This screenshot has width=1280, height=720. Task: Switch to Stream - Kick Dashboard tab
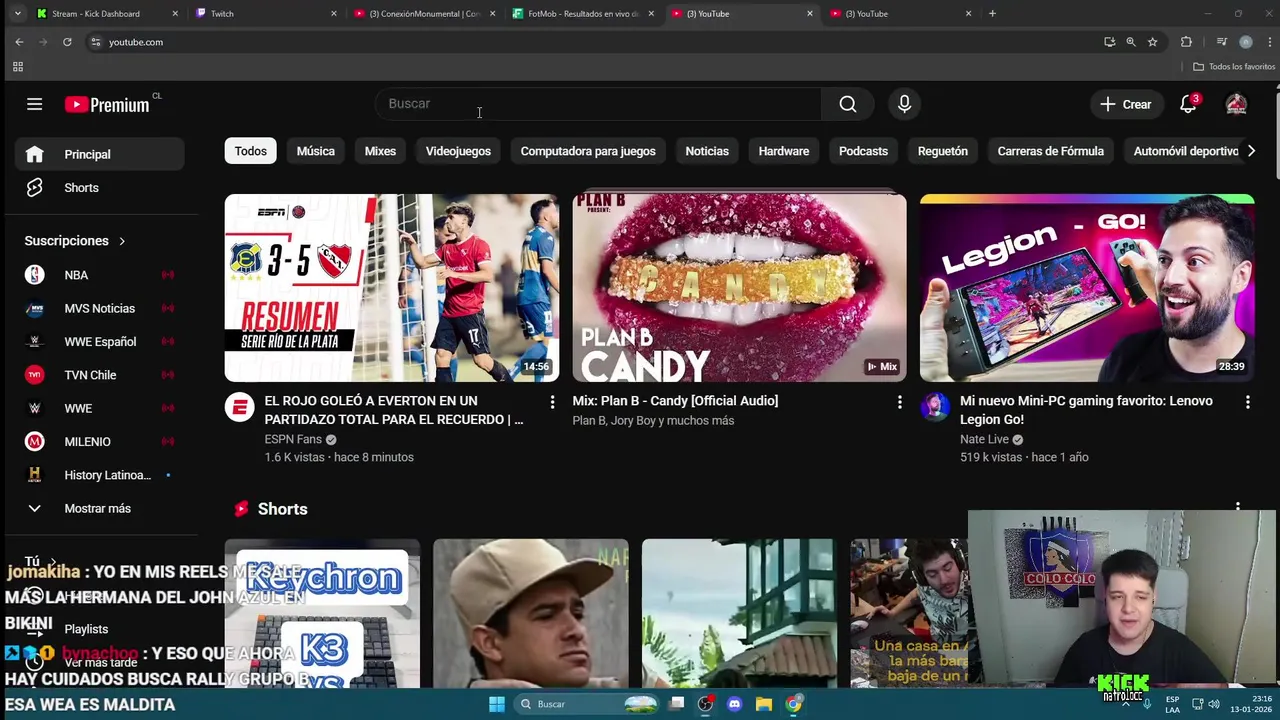[106, 14]
